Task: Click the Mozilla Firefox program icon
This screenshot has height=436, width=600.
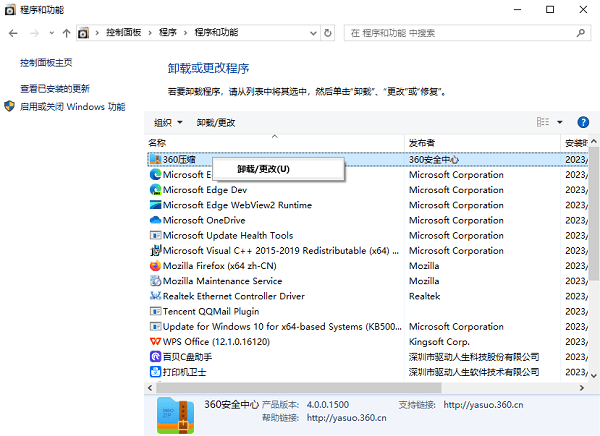Action: (155, 266)
